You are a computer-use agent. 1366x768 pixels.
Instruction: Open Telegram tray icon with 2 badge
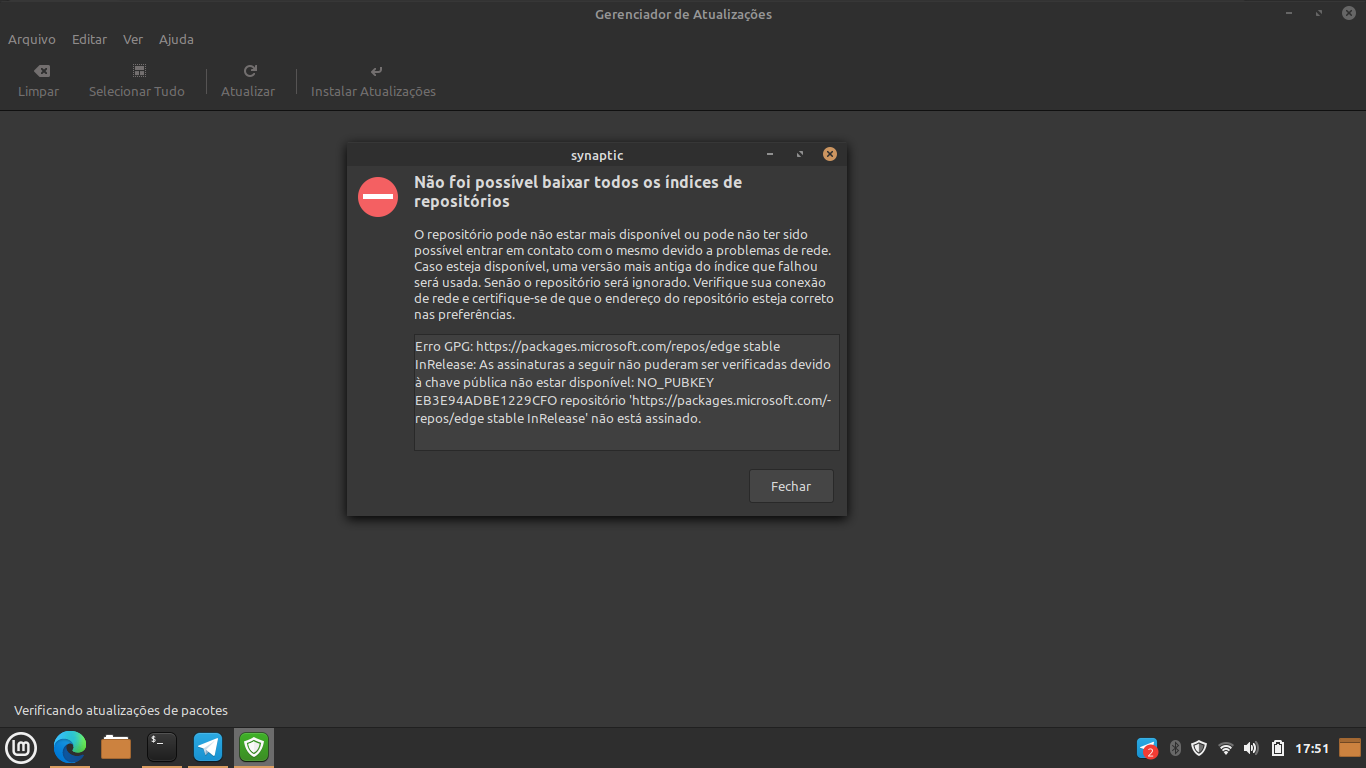click(x=1147, y=748)
